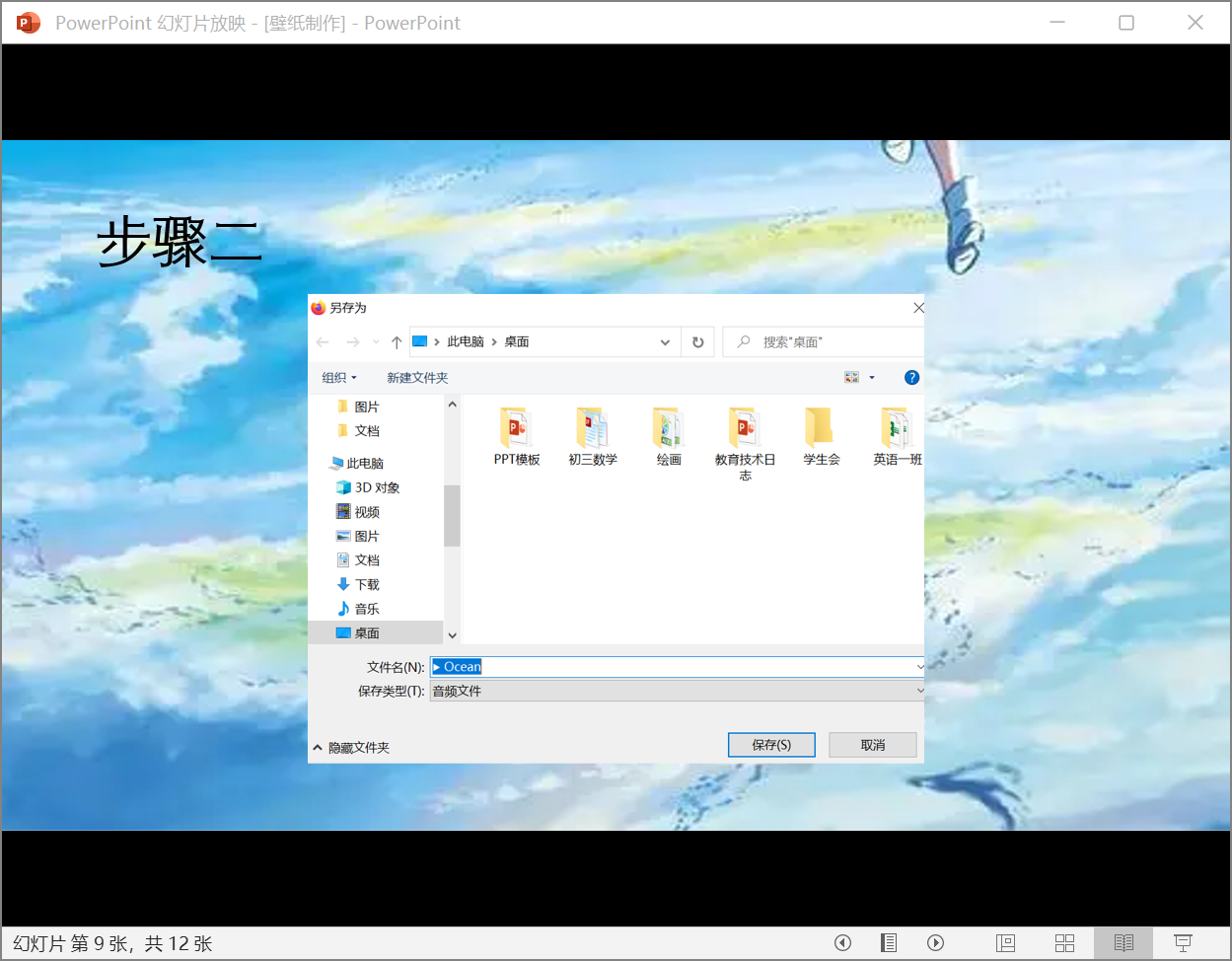Click 此电脑 in the address breadcrumb
This screenshot has width=1232, height=961.
pos(466,341)
